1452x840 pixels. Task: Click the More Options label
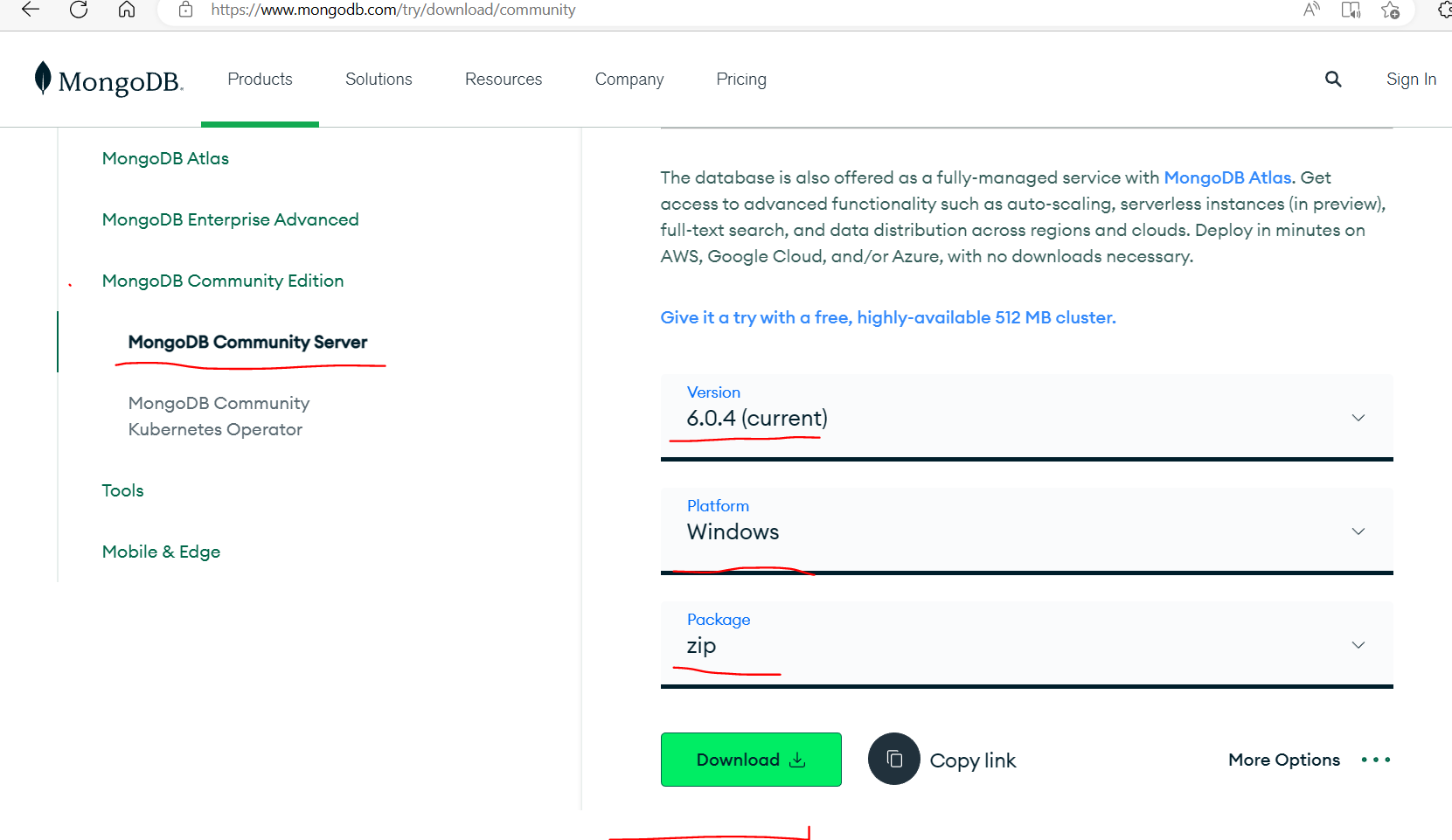(1284, 760)
